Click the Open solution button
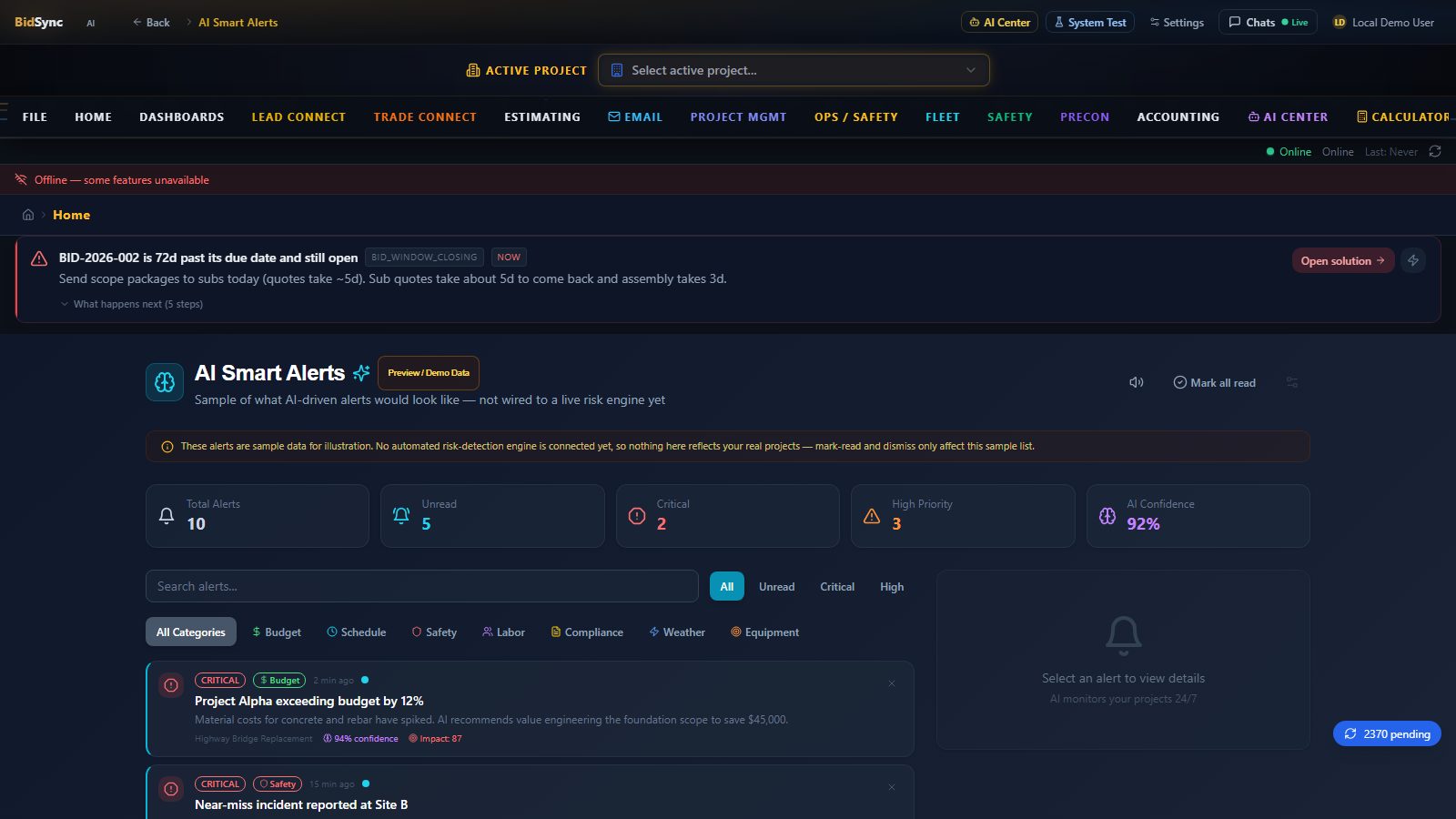Screen dimensions: 1456x819 click(1343, 260)
